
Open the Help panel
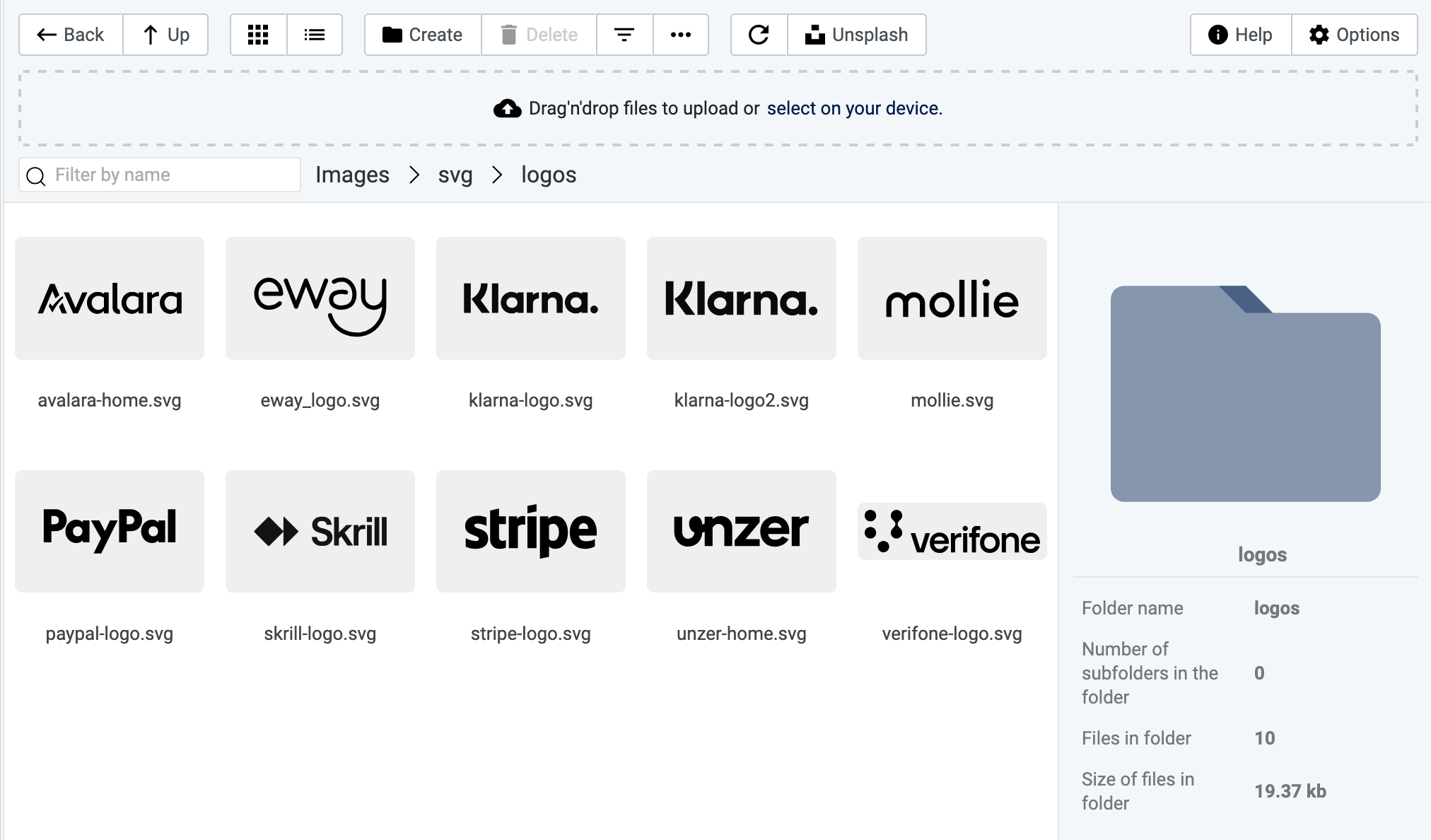[1239, 34]
